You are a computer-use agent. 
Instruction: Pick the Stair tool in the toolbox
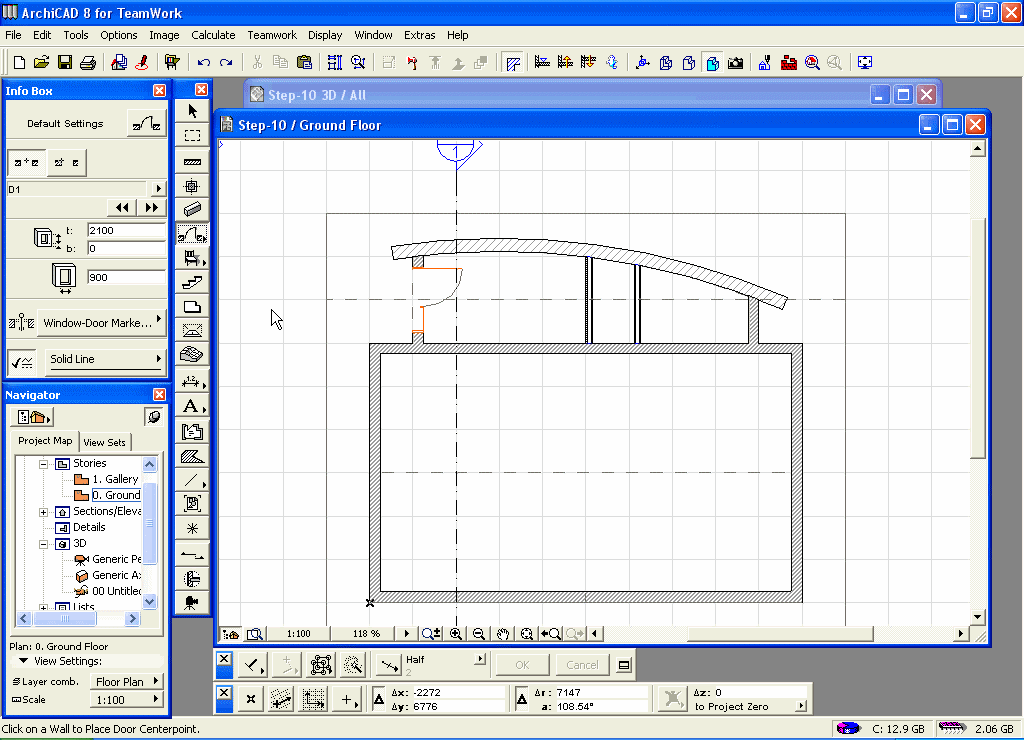pos(192,283)
